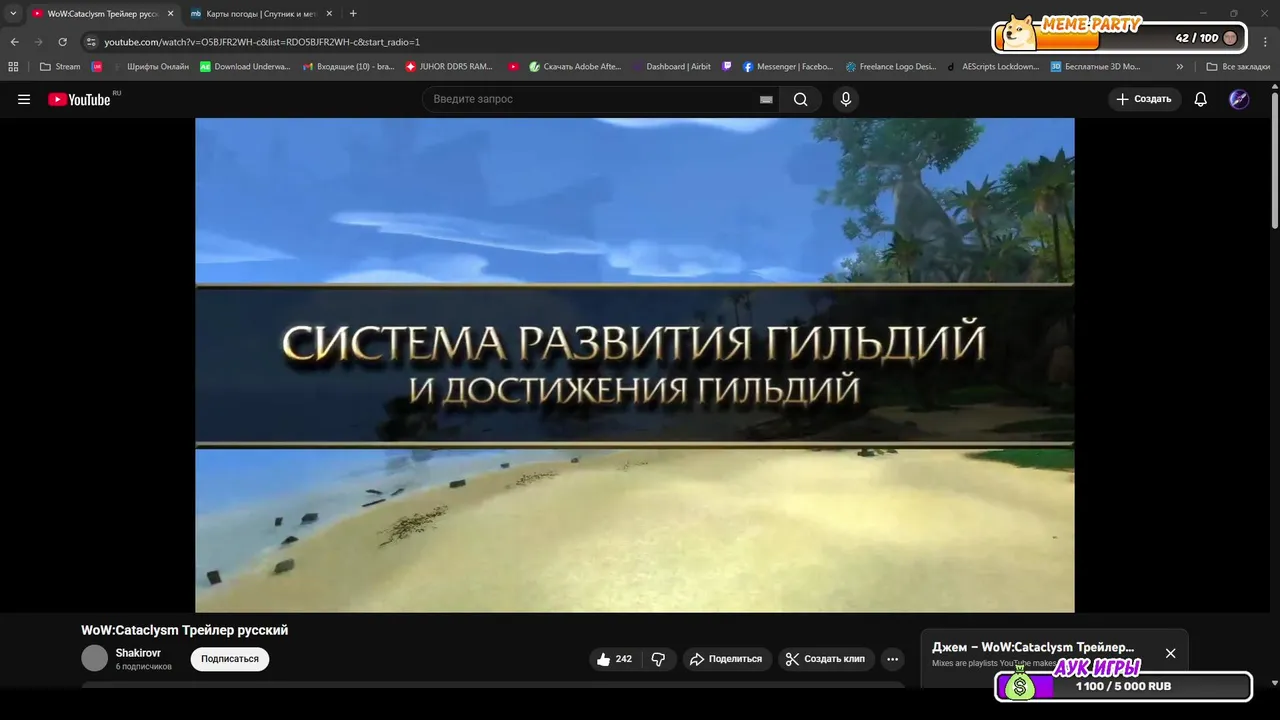Open the Шрифты Онлайн bookmark
Viewport: 1280px width, 720px height.
150,67
